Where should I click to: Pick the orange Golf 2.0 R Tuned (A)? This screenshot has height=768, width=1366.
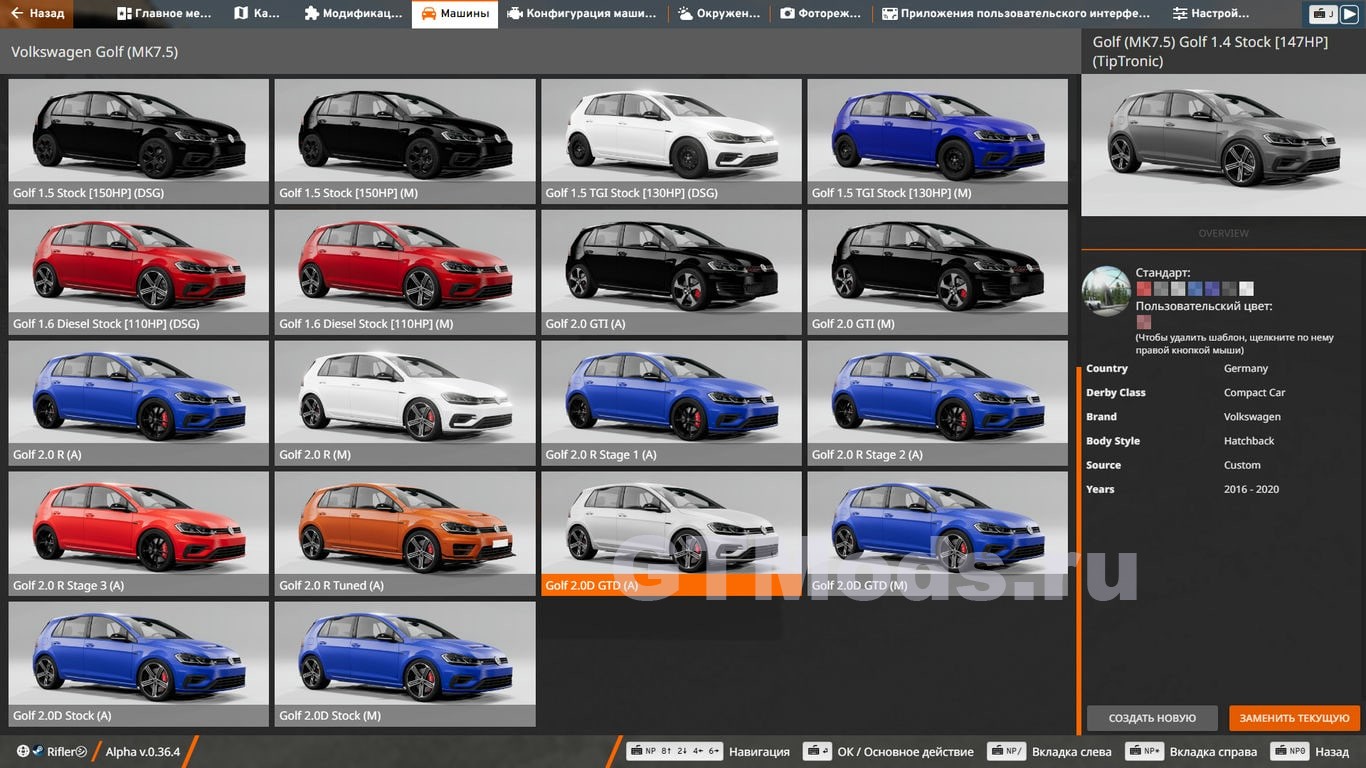pos(405,534)
